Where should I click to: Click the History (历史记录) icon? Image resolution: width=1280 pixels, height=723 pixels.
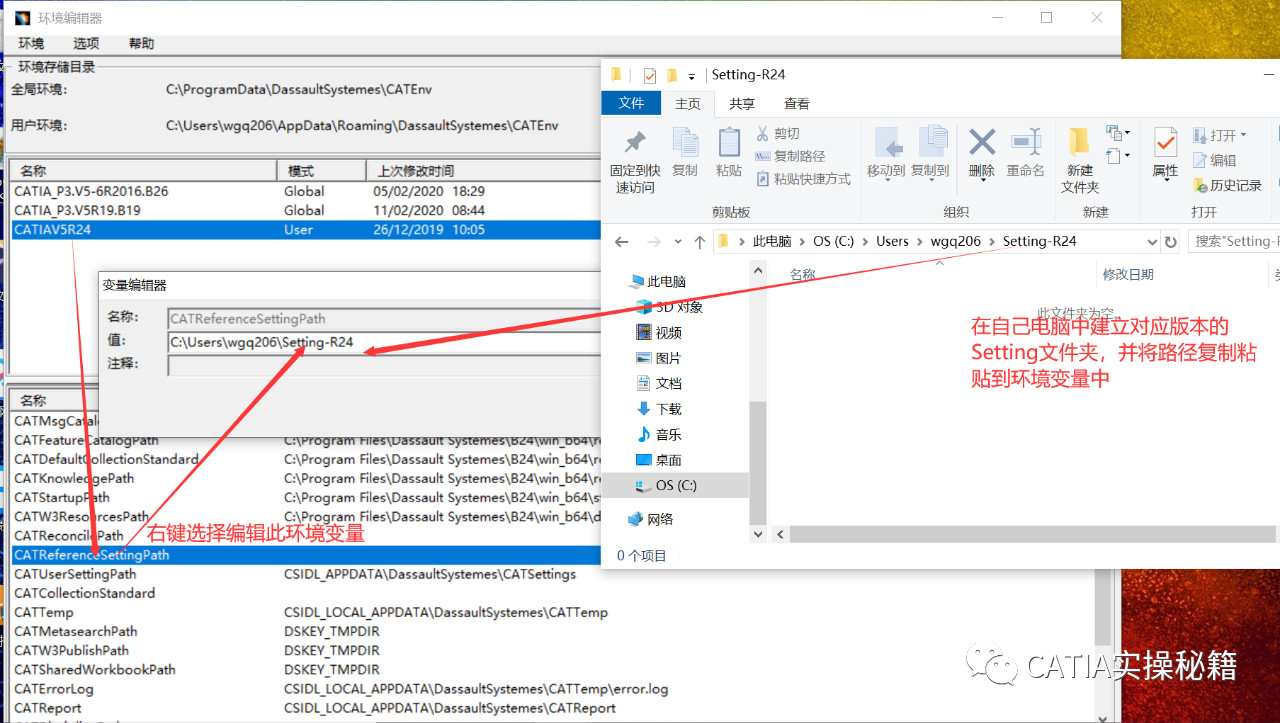tap(1201, 185)
